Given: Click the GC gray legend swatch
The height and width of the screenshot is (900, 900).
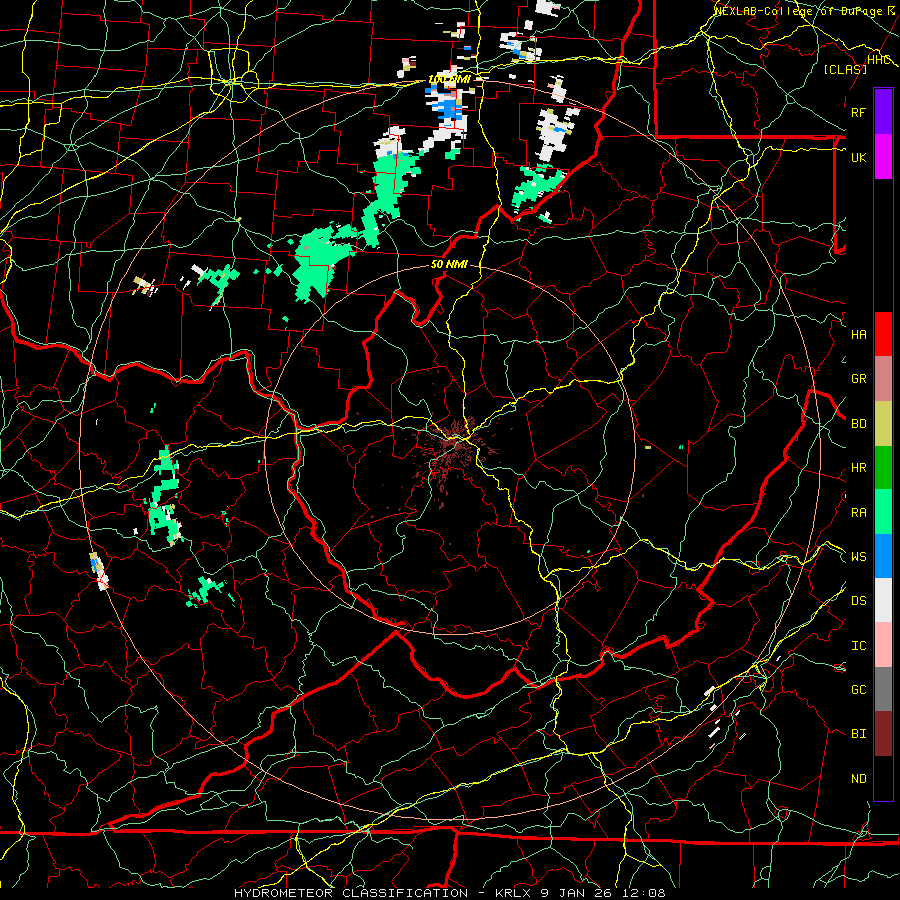Looking at the screenshot, I should coord(883,689).
